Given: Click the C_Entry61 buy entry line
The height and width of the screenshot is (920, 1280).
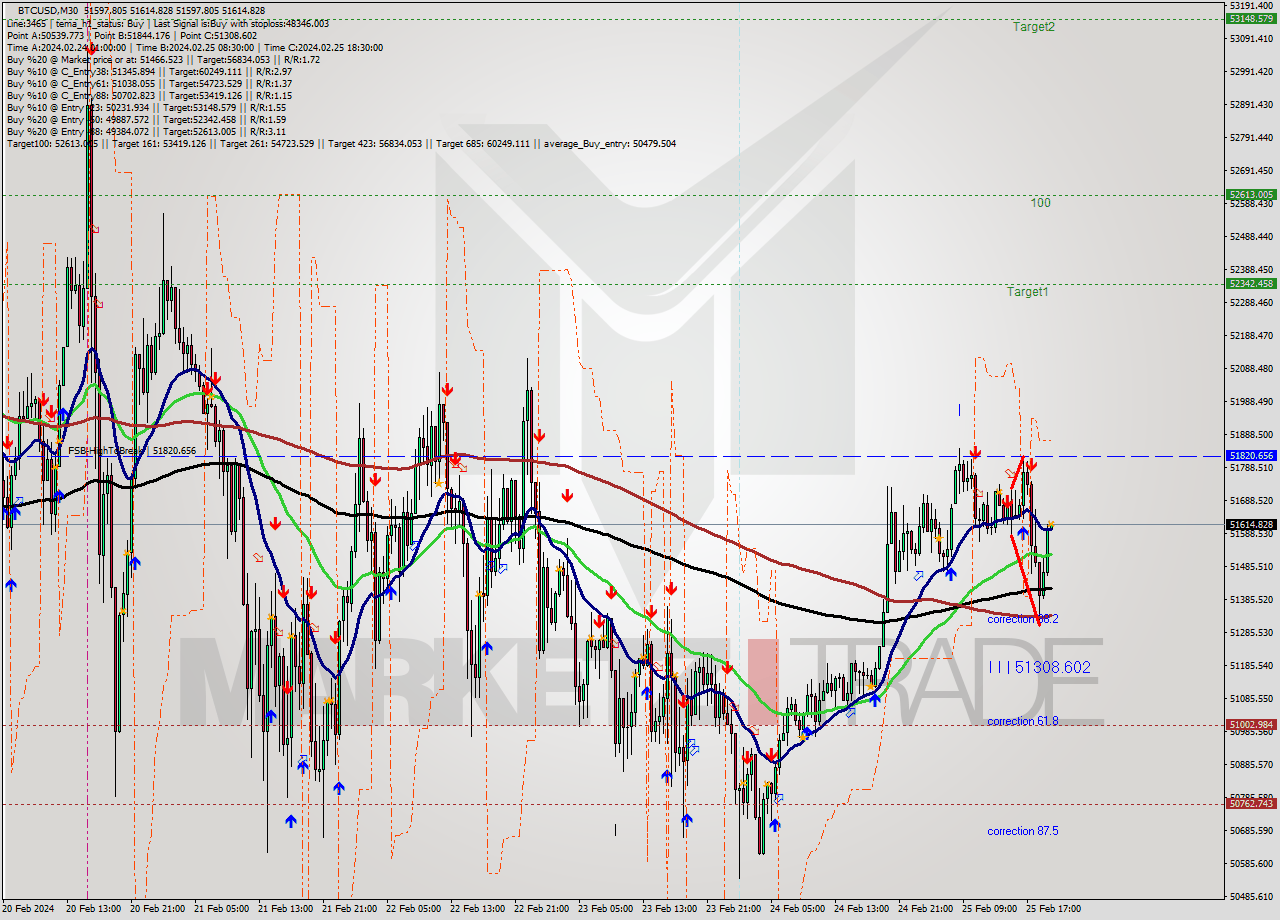Looking at the screenshot, I should pos(149,83).
